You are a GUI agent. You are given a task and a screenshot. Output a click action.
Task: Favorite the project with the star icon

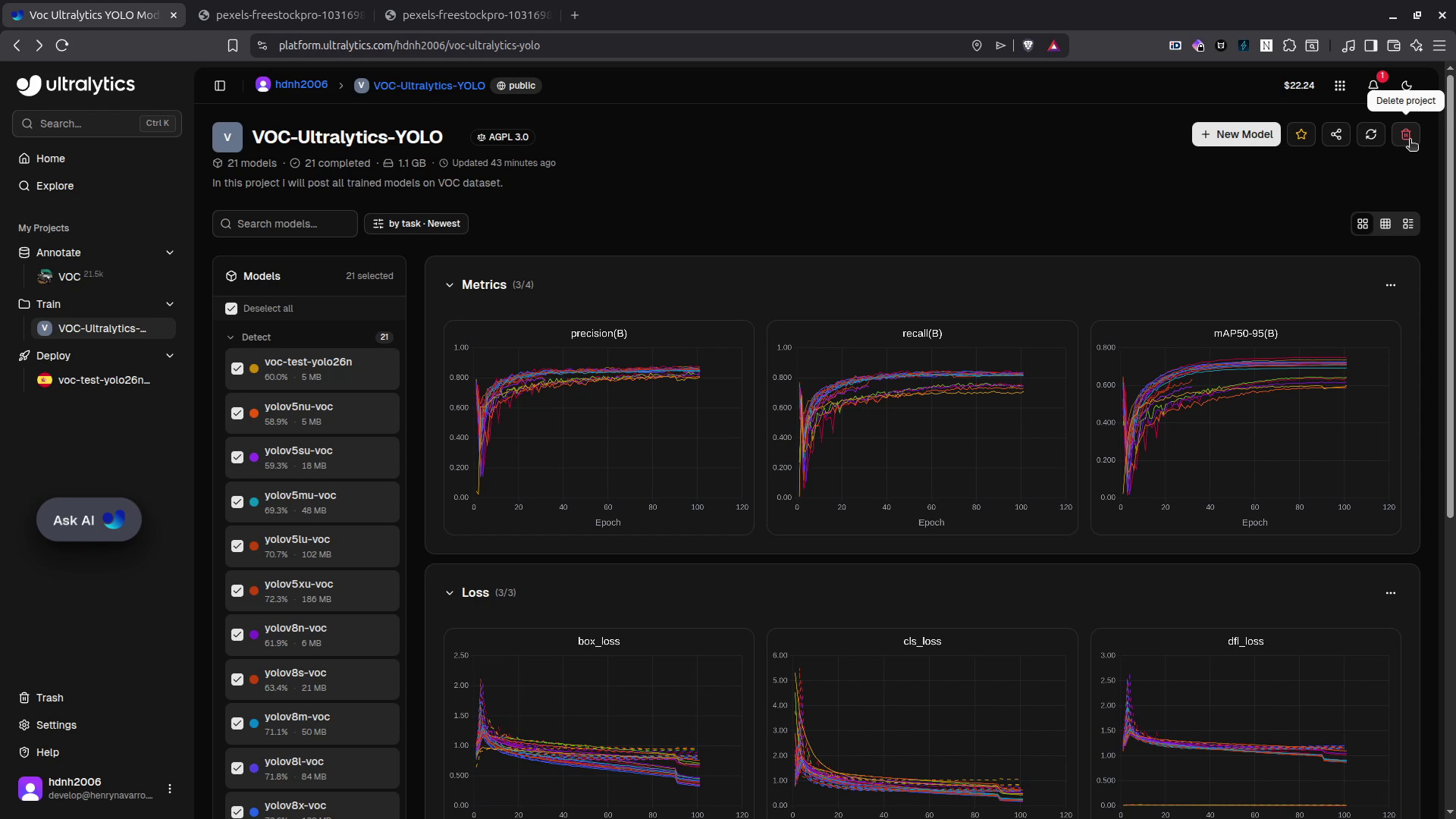[x=1301, y=134]
